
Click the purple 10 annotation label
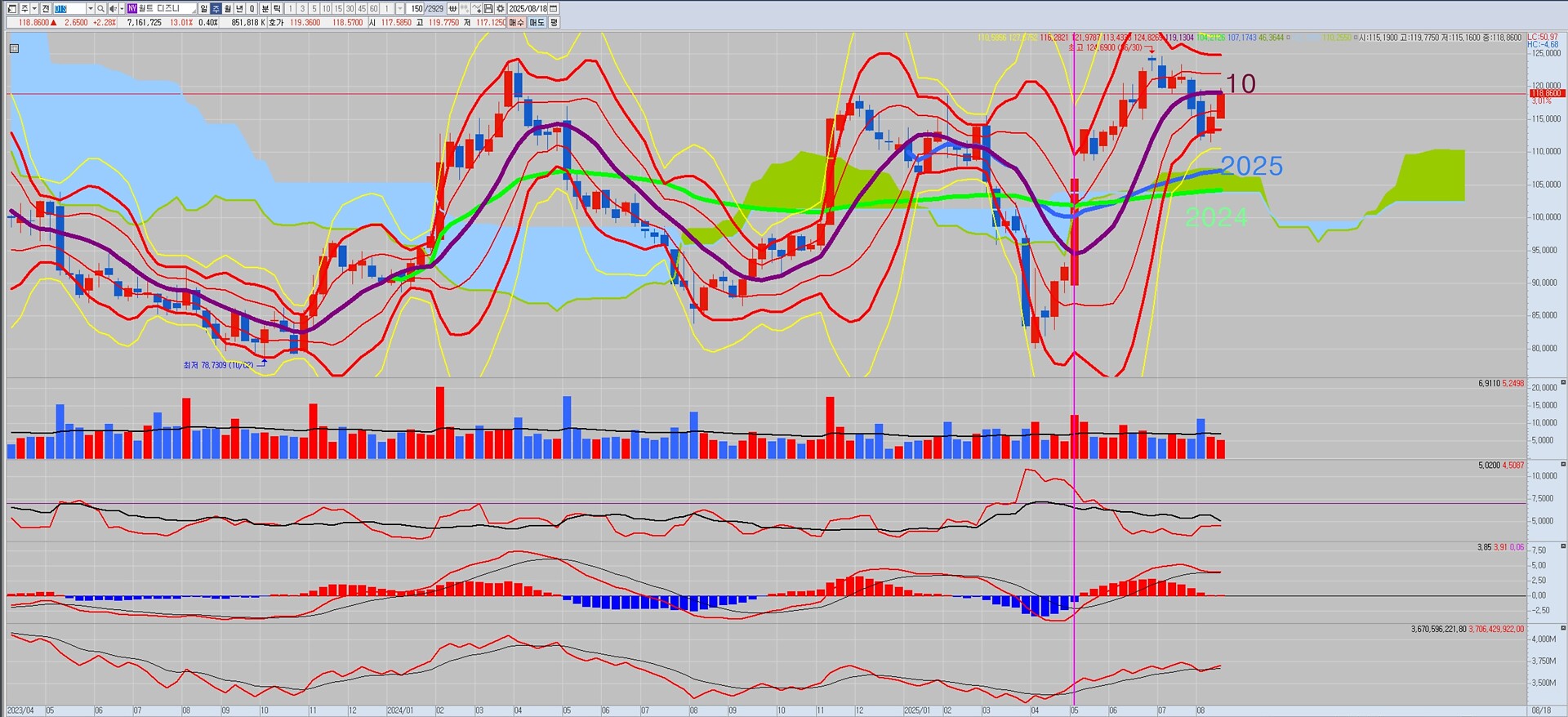(1241, 83)
